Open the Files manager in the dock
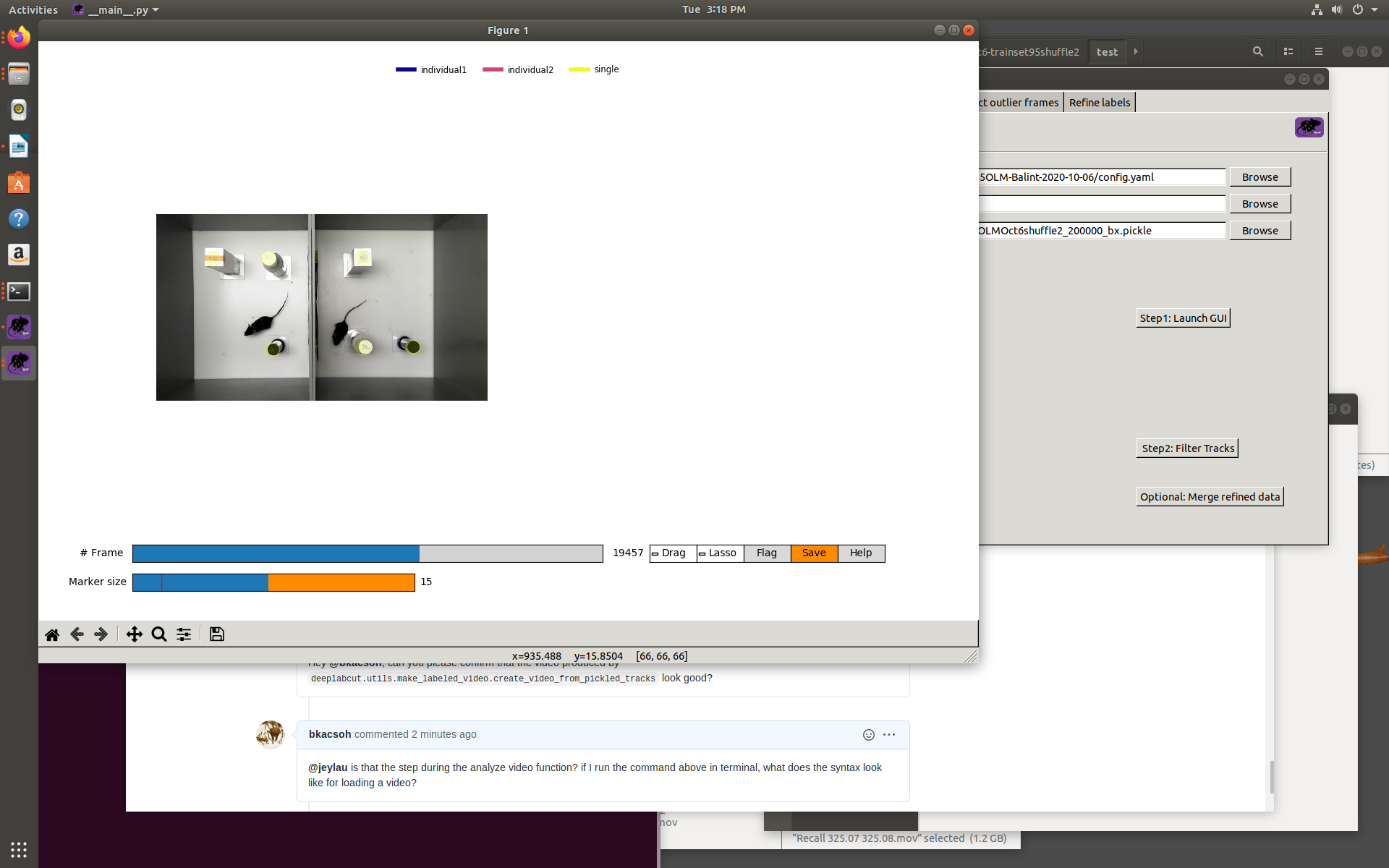Image resolution: width=1389 pixels, height=868 pixels. click(19, 74)
